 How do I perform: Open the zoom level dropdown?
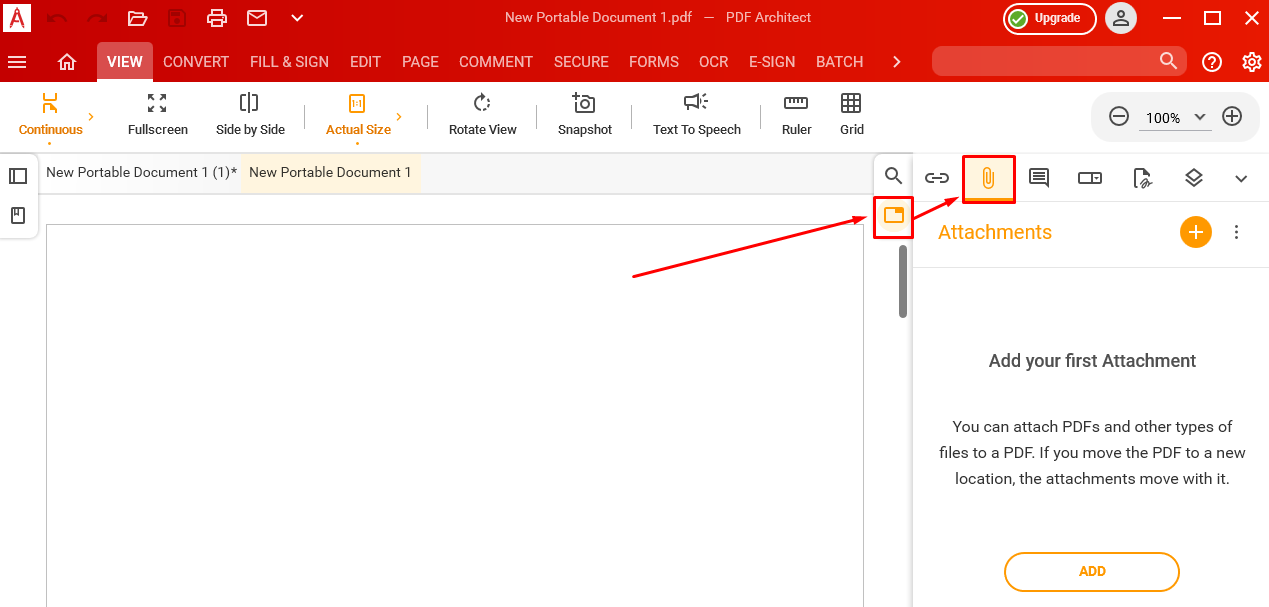point(1198,116)
